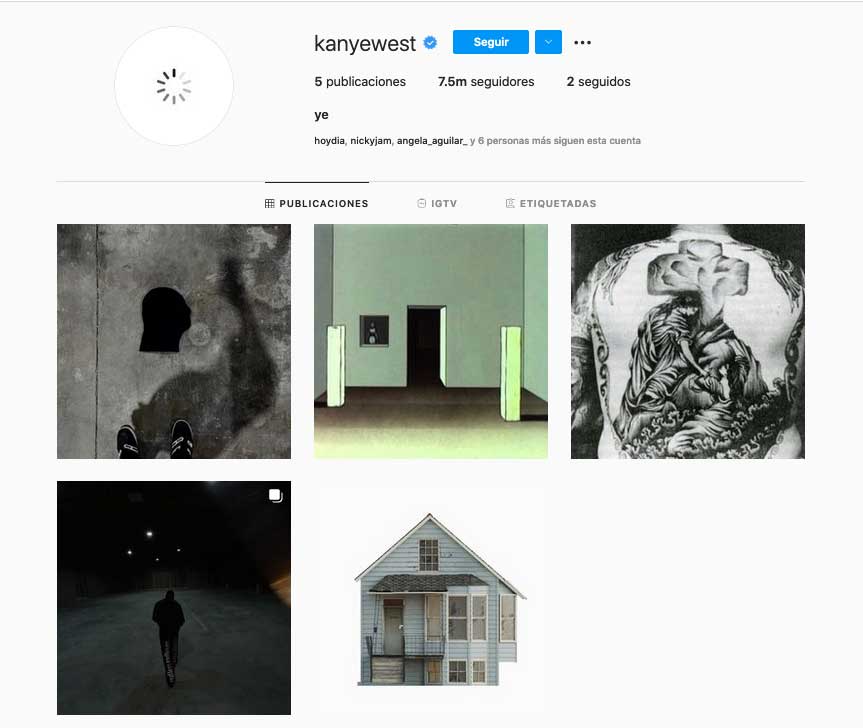Viewport: 863px width, 728px height.
Task: Open the angela_aguilar_ follower link
Action: tap(432, 141)
